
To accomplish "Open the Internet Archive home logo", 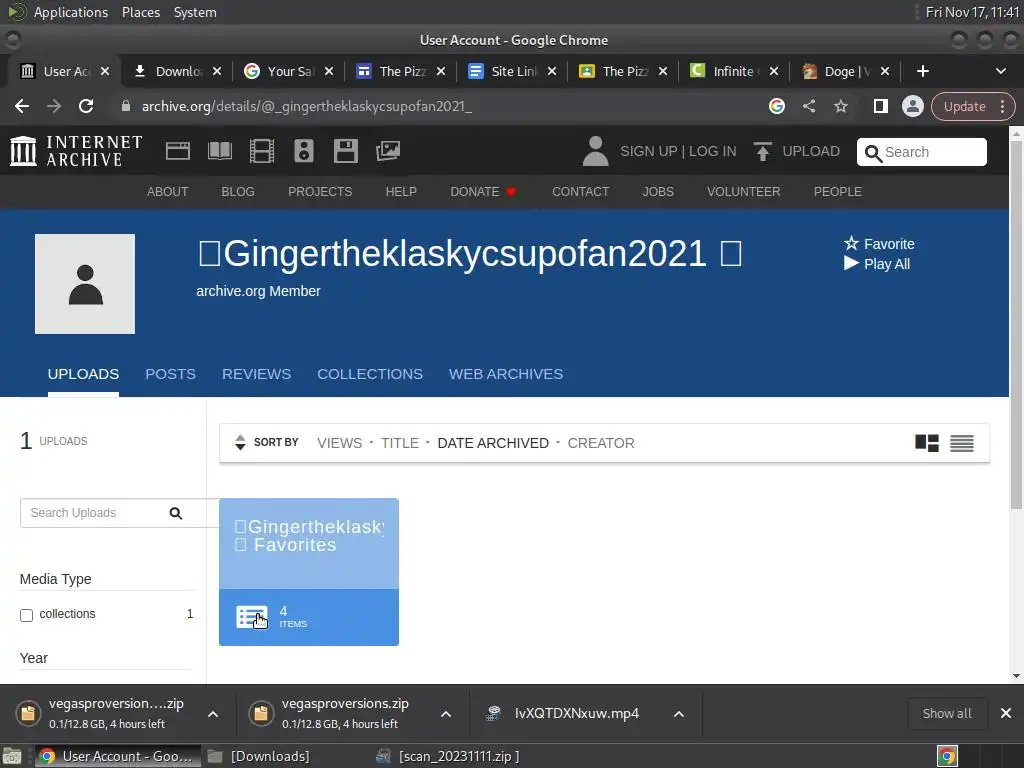I will [x=76, y=151].
